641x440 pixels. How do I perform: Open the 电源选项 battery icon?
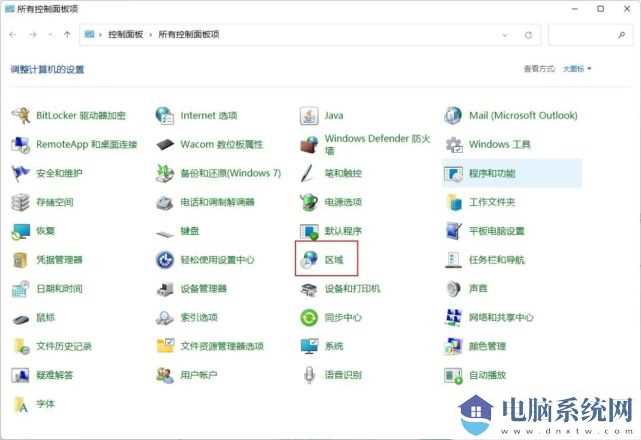[309, 202]
